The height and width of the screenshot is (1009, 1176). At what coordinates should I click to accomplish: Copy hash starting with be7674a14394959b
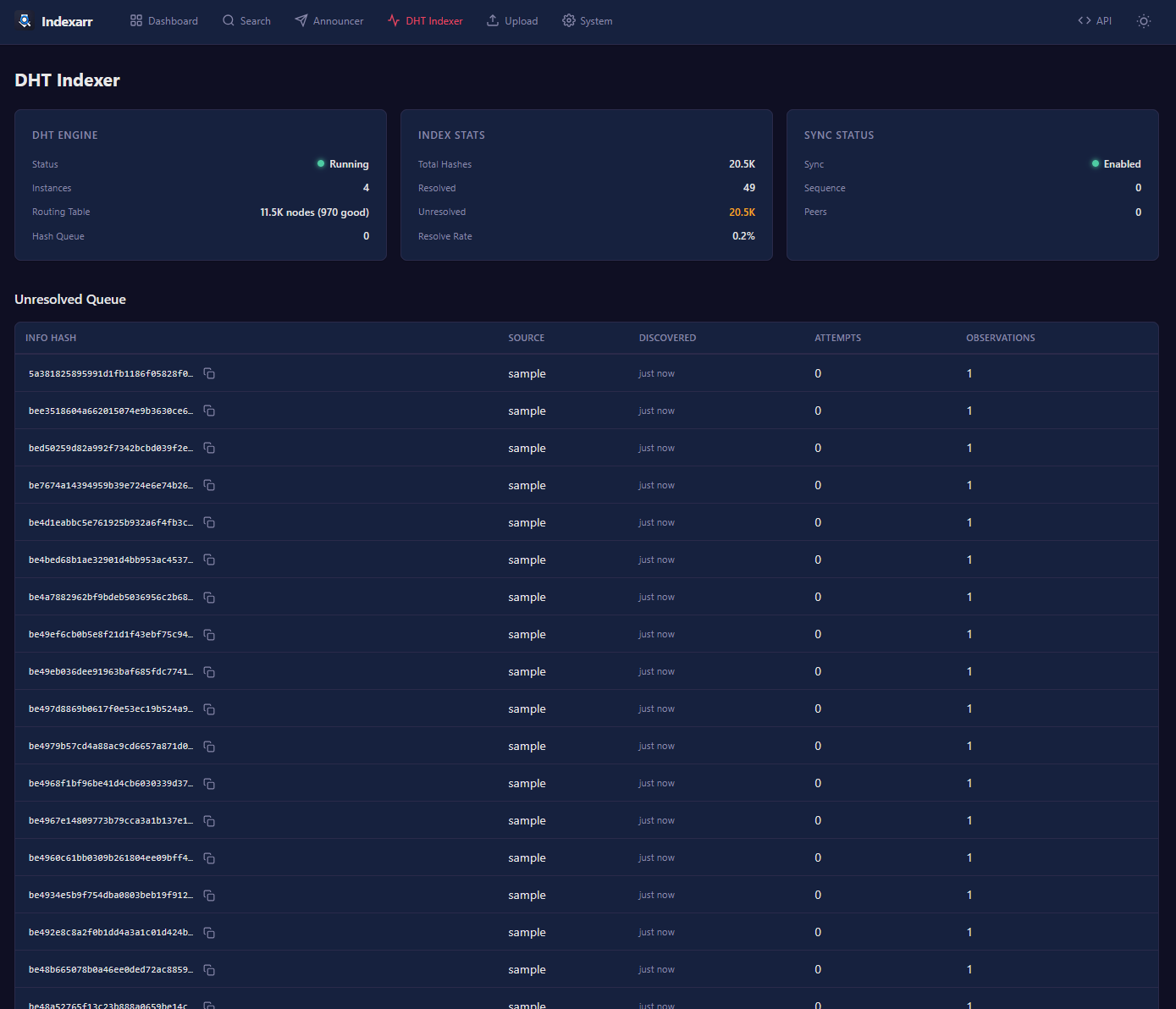click(x=209, y=486)
